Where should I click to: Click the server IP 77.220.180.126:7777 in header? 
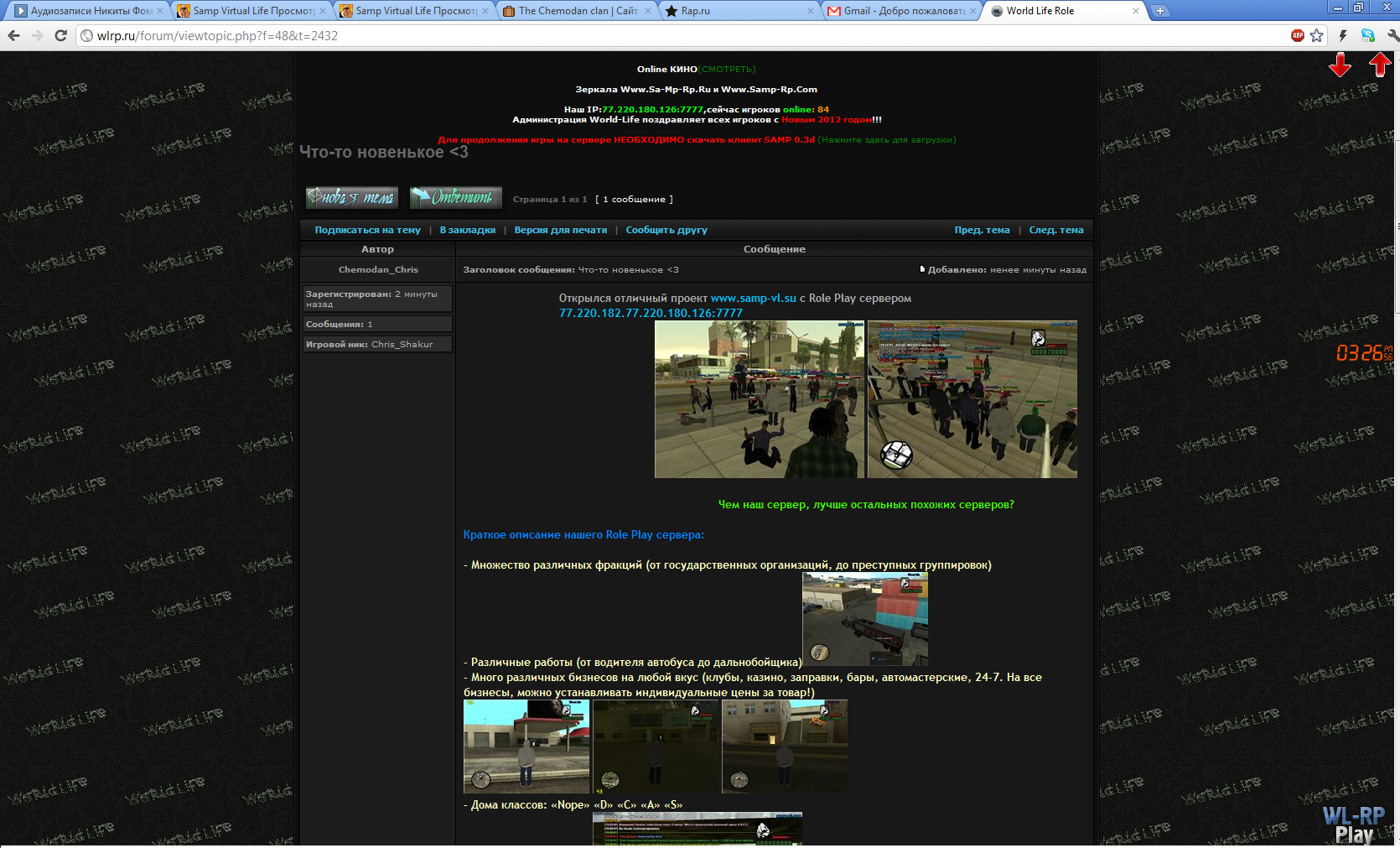pyautogui.click(x=652, y=109)
